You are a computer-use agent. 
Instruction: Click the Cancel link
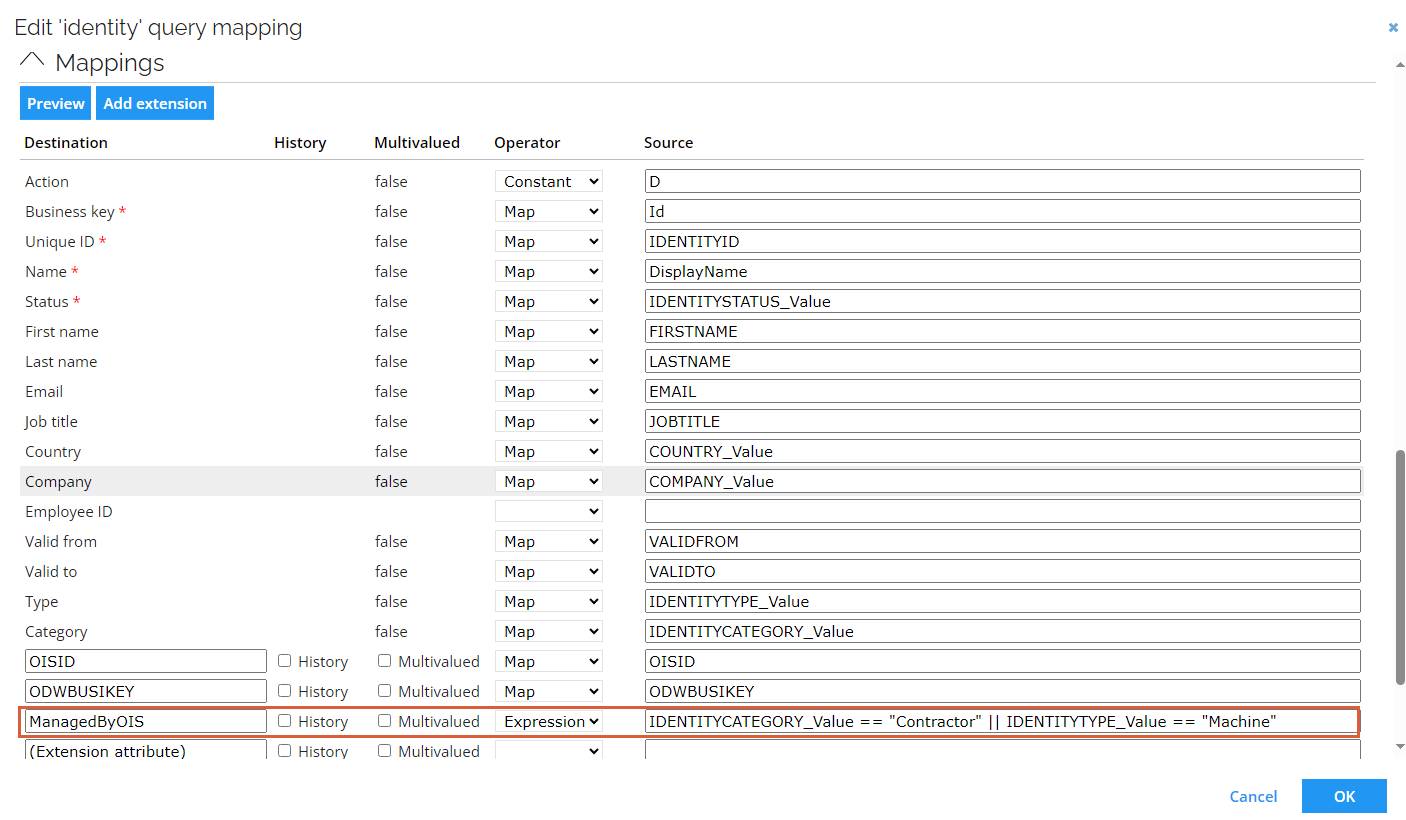tap(1253, 796)
